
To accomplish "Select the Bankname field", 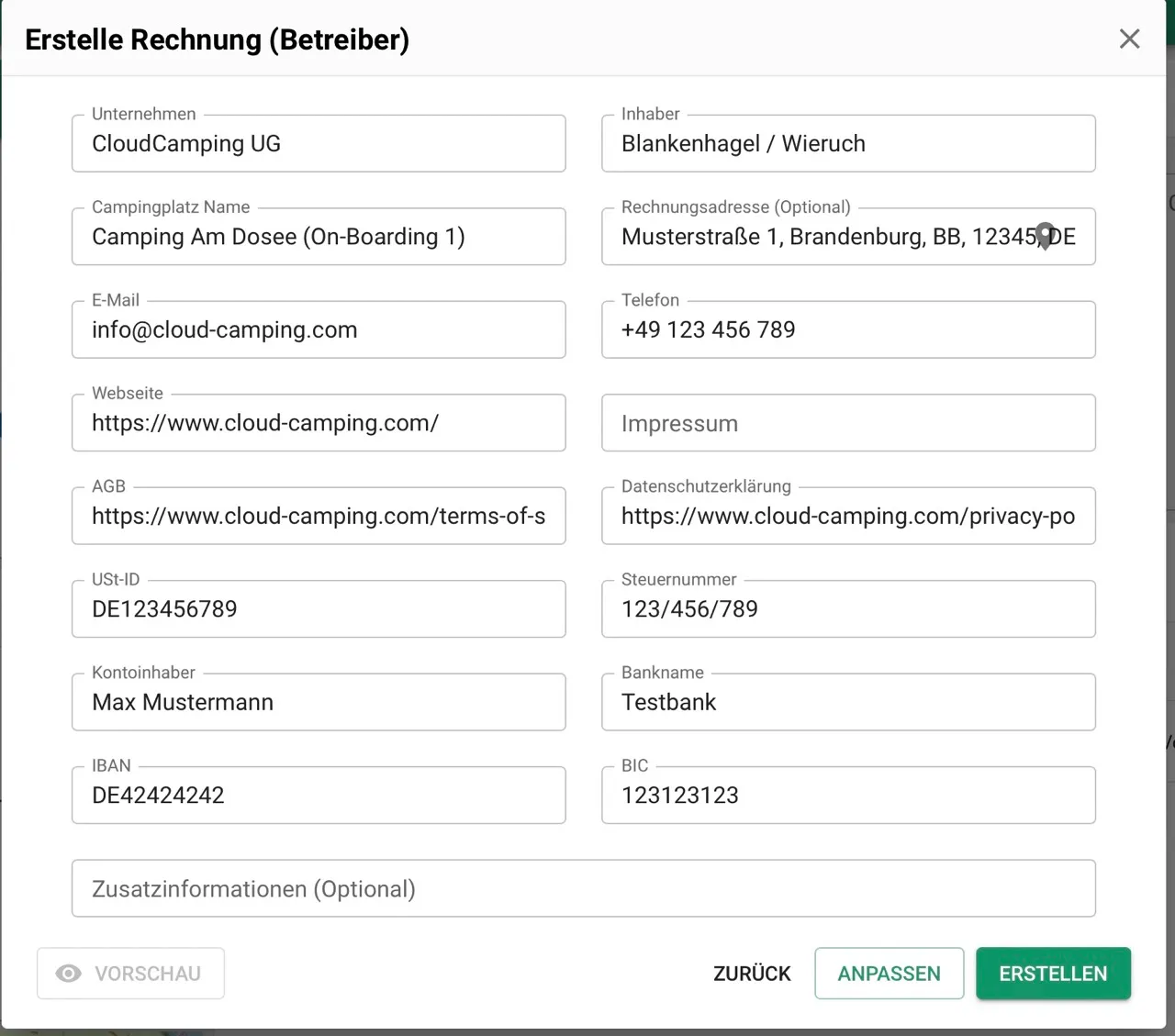I will [x=848, y=702].
